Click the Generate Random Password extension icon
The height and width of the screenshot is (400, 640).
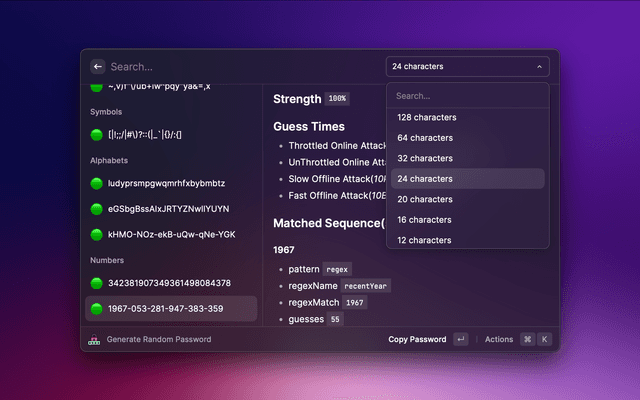[x=95, y=339]
